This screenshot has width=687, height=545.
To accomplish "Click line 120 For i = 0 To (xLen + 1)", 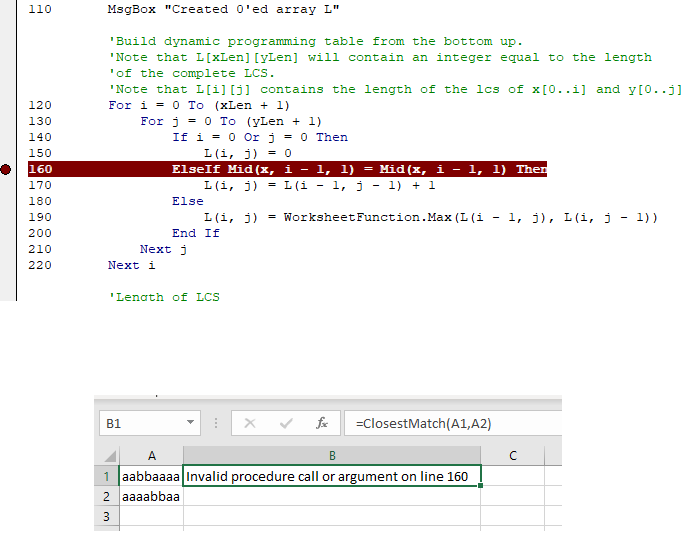I will pos(199,105).
